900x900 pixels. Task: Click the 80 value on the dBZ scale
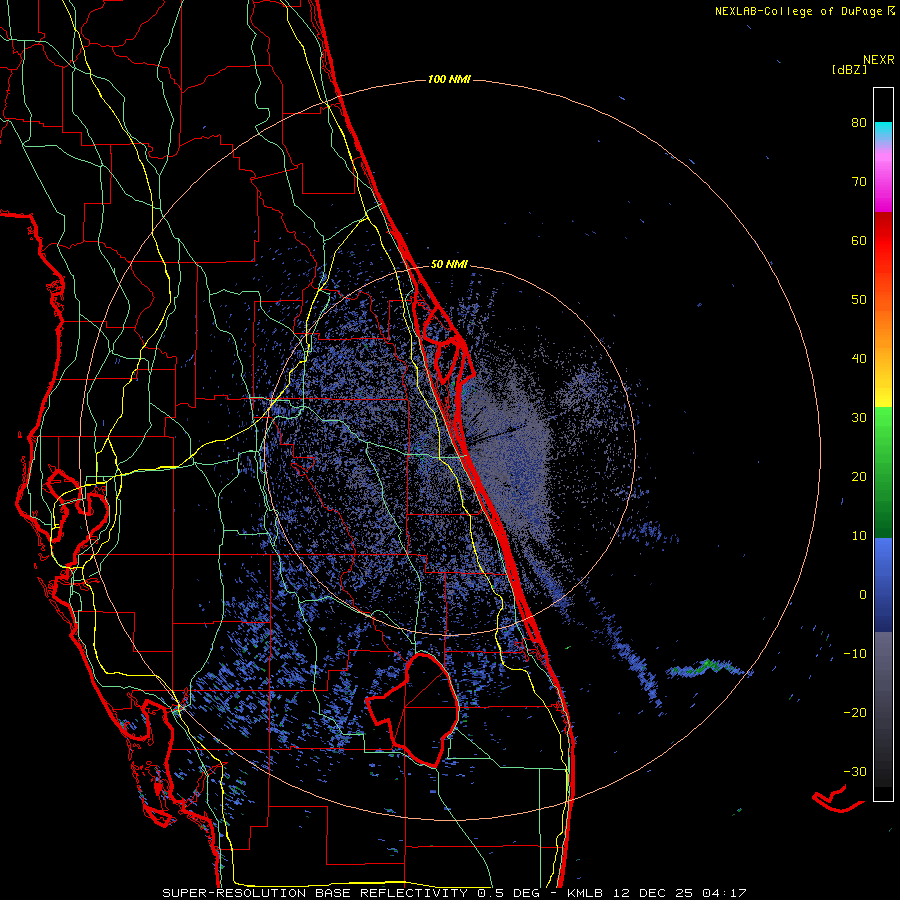coord(859,123)
